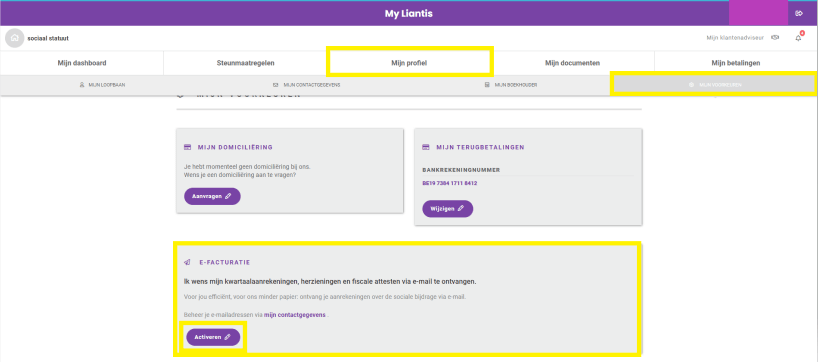Select the Mijn profiel tab
Screen dimensions: 818x362
point(410,63)
